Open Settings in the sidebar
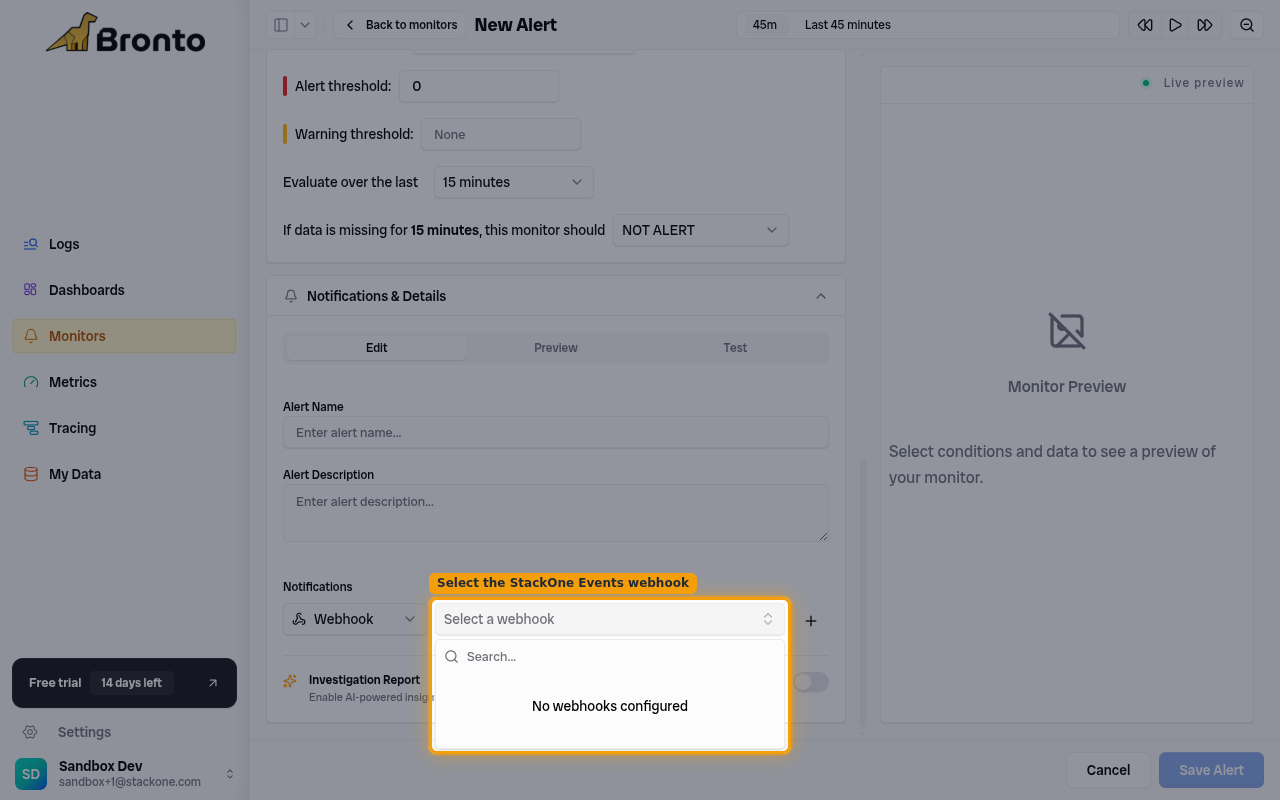Screen dimensions: 1280x800 pyautogui.click(x=124, y=732)
